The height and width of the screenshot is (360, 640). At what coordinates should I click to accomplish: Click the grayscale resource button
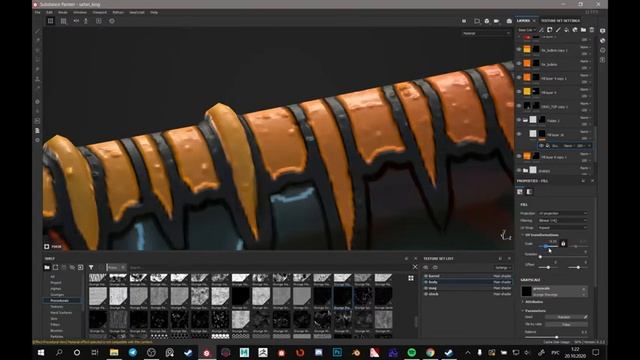click(x=555, y=291)
